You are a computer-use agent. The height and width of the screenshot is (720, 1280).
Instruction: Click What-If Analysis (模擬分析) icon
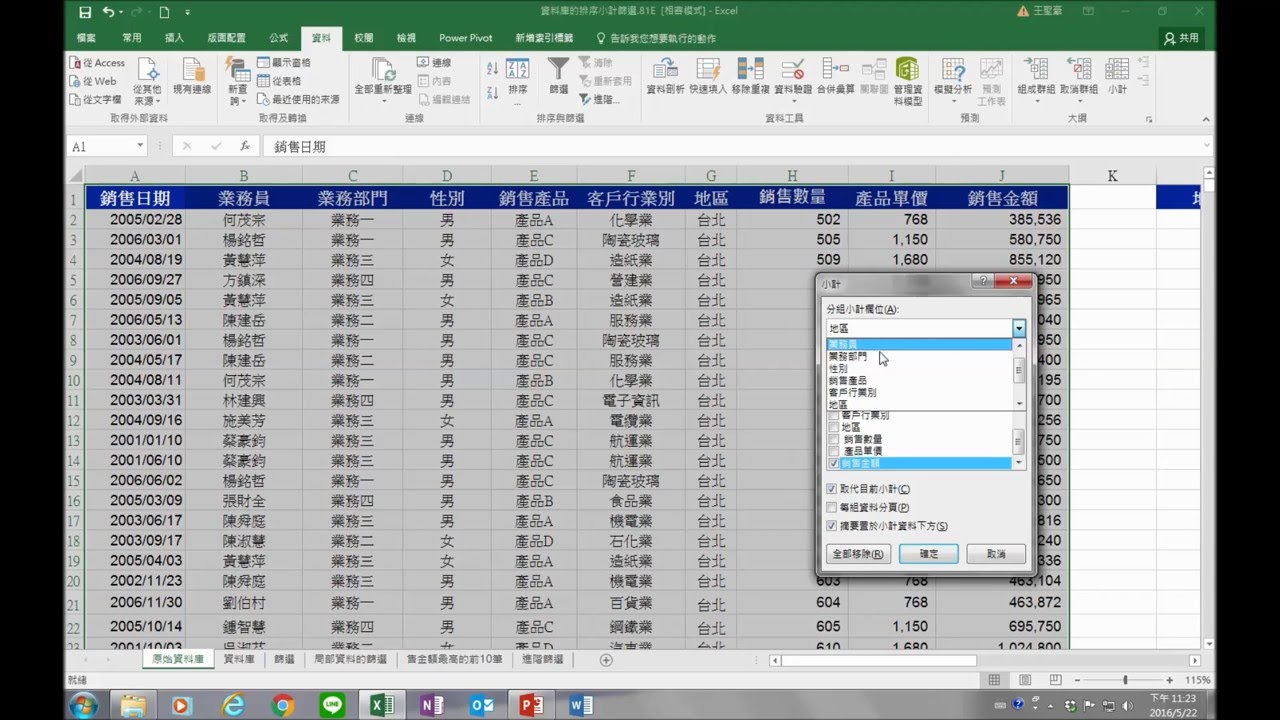coord(953,69)
